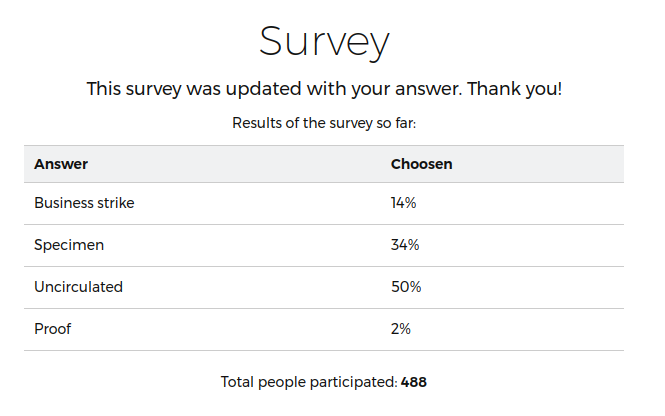Click the 14% result value
This screenshot has width=665, height=416.
coord(403,203)
